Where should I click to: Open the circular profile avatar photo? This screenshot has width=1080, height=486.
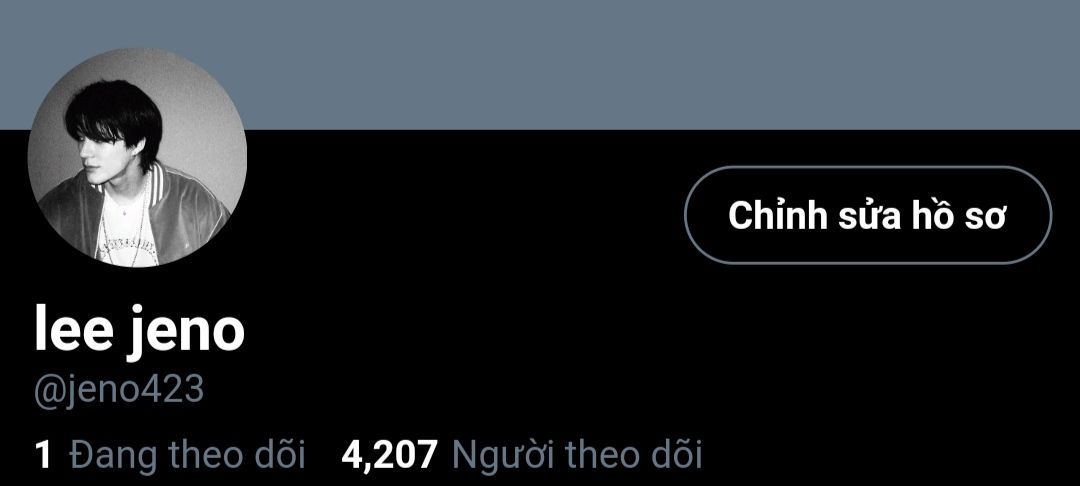tap(137, 158)
